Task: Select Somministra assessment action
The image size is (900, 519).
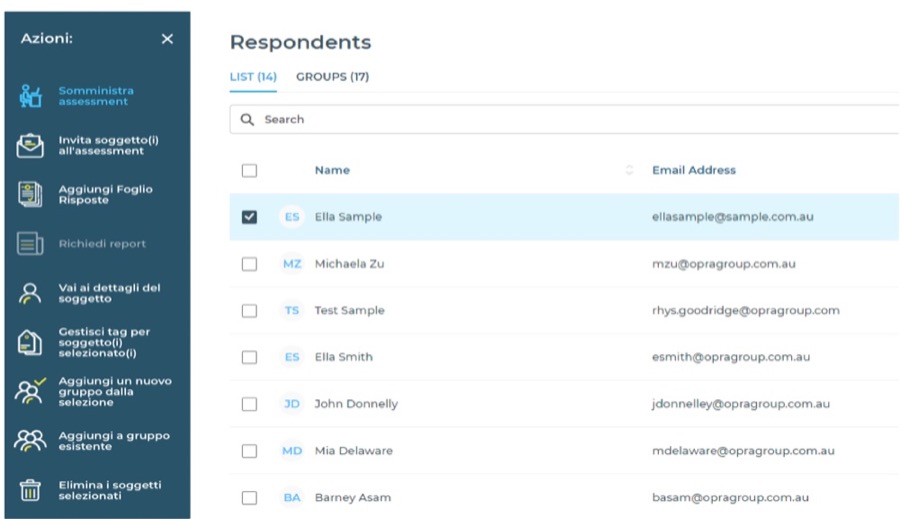Action: pyautogui.click(x=96, y=96)
